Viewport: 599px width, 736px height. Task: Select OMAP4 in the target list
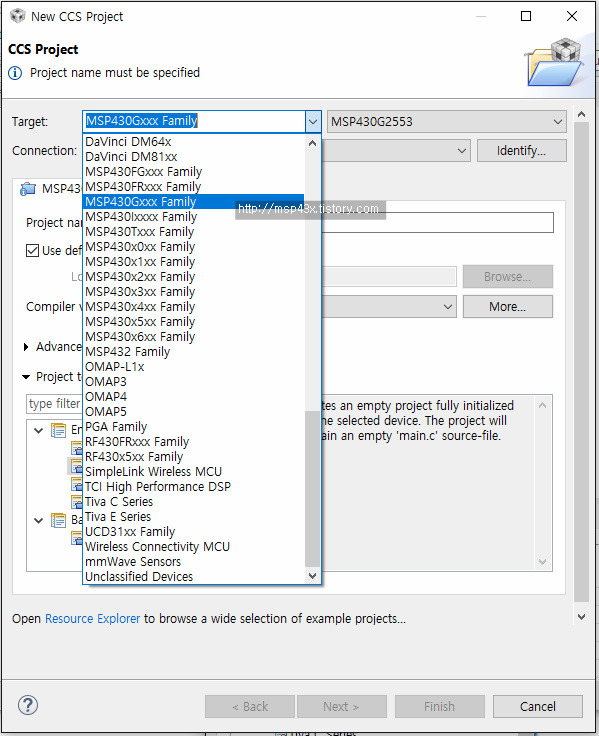click(x=193, y=397)
